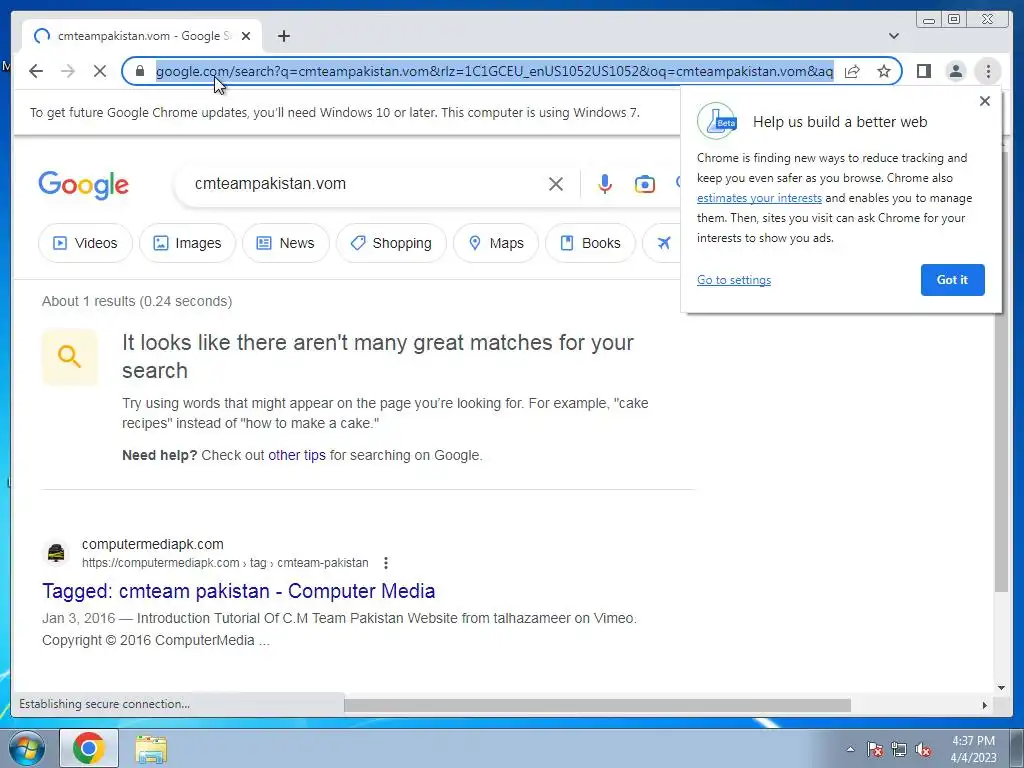This screenshot has width=1024, height=768.
Task: Show hidden system tray icons
Action: tap(850, 749)
